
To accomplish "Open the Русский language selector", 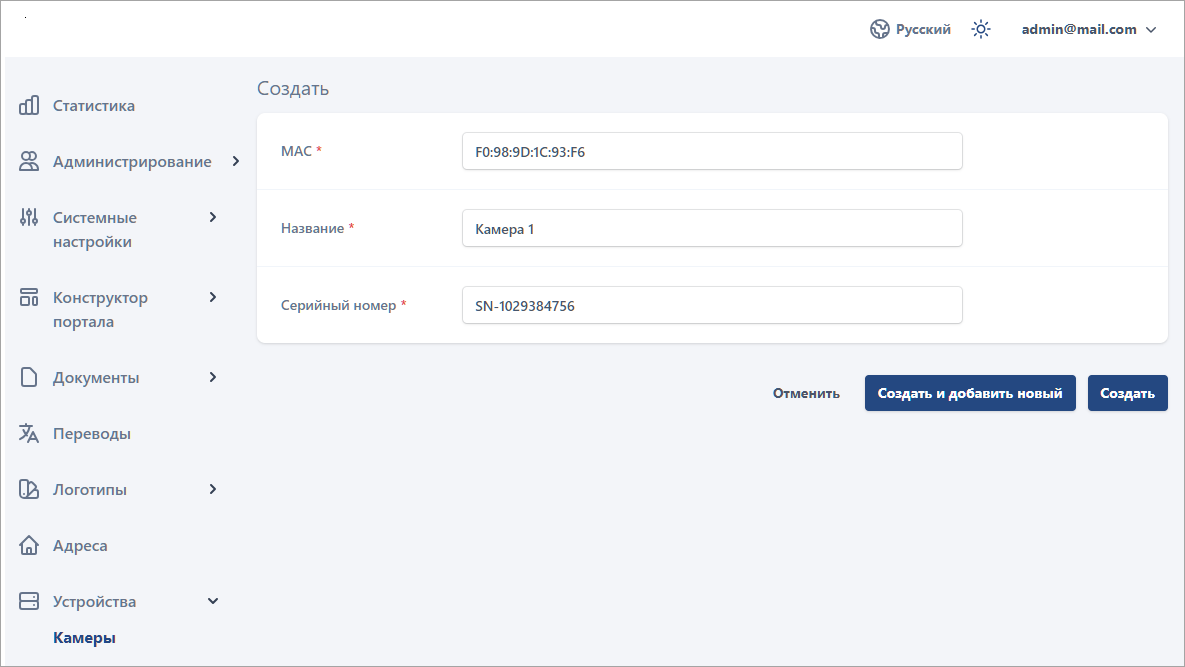I will click(x=910, y=30).
